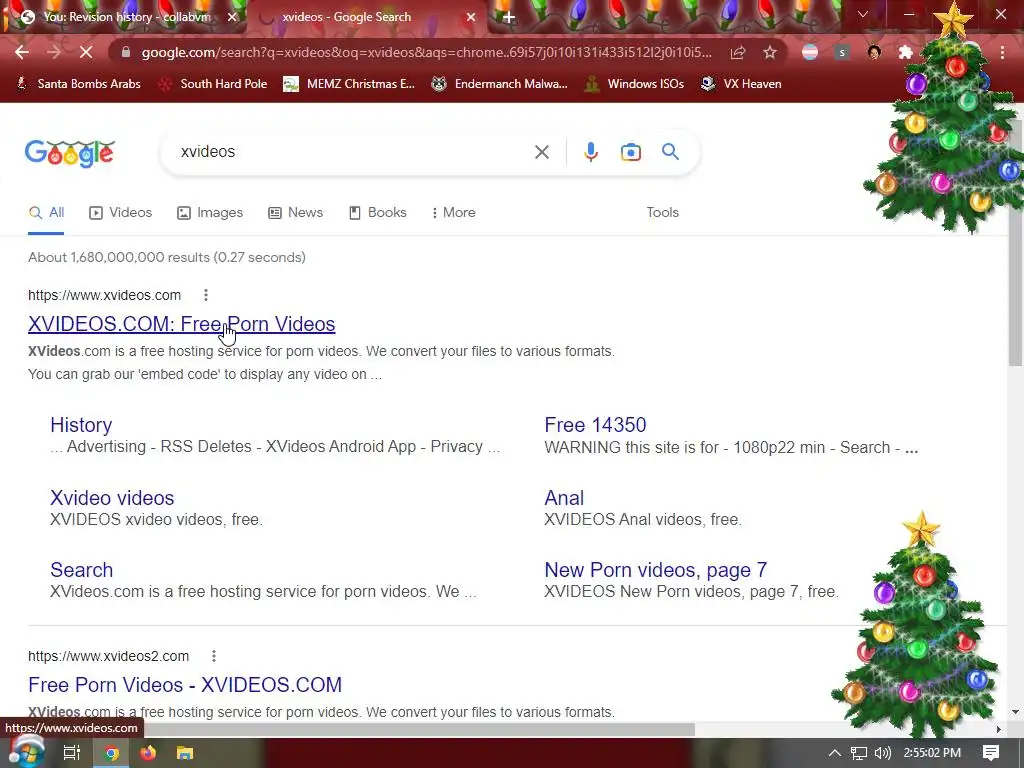Open the Chrome three-dot menu
This screenshot has width=1024, height=768.
coord(1002,52)
